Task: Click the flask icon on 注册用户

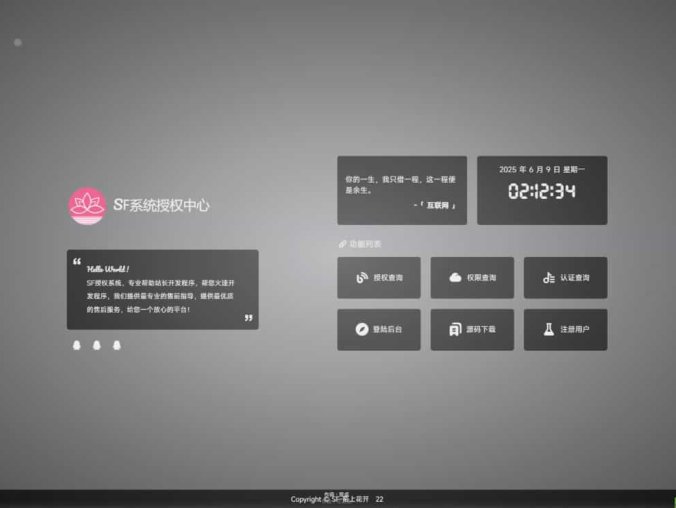Action: 549,330
